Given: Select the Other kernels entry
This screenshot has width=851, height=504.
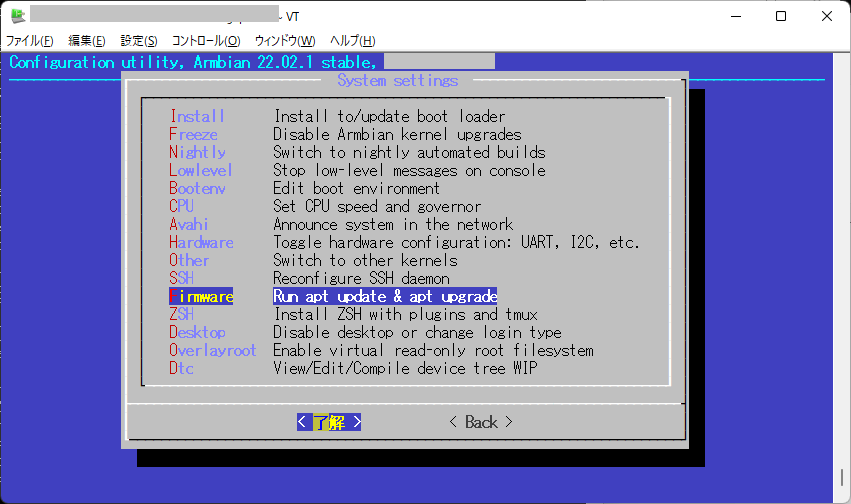Looking at the screenshot, I should (x=313, y=260).
